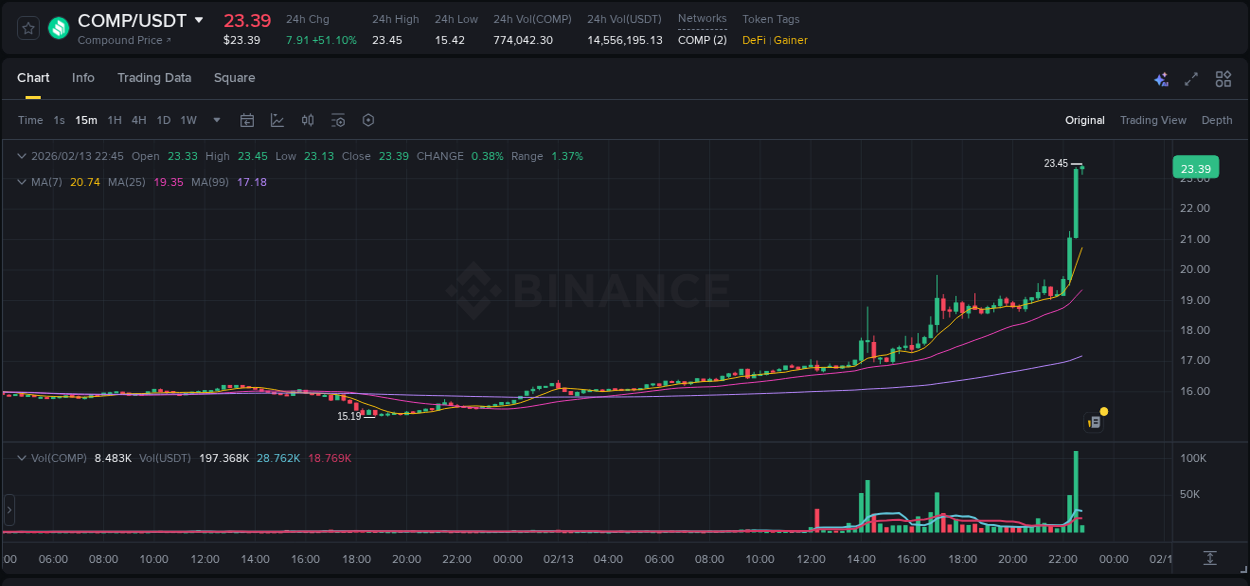Toggle the favorite star for COMP/USDT
The height and width of the screenshot is (586, 1250).
click(x=27, y=28)
